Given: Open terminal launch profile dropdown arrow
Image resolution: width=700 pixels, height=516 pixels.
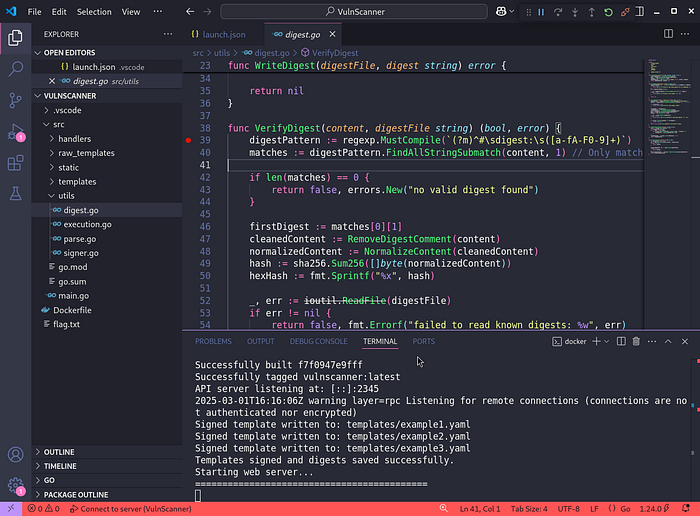Looking at the screenshot, I should 606,341.
